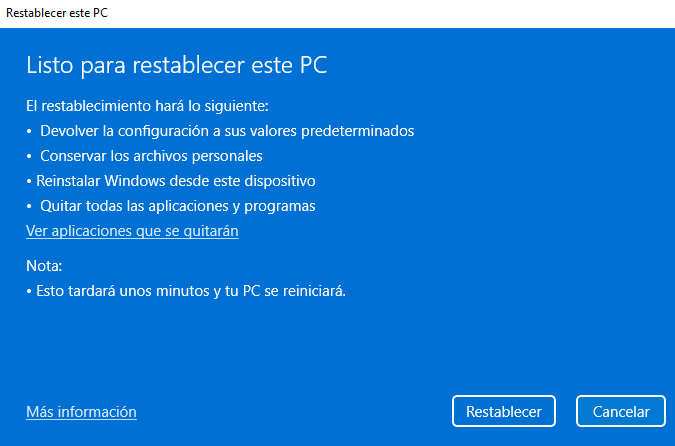Click the 'Nota:' label
The width and height of the screenshot is (675, 446).
pyautogui.click(x=44, y=266)
